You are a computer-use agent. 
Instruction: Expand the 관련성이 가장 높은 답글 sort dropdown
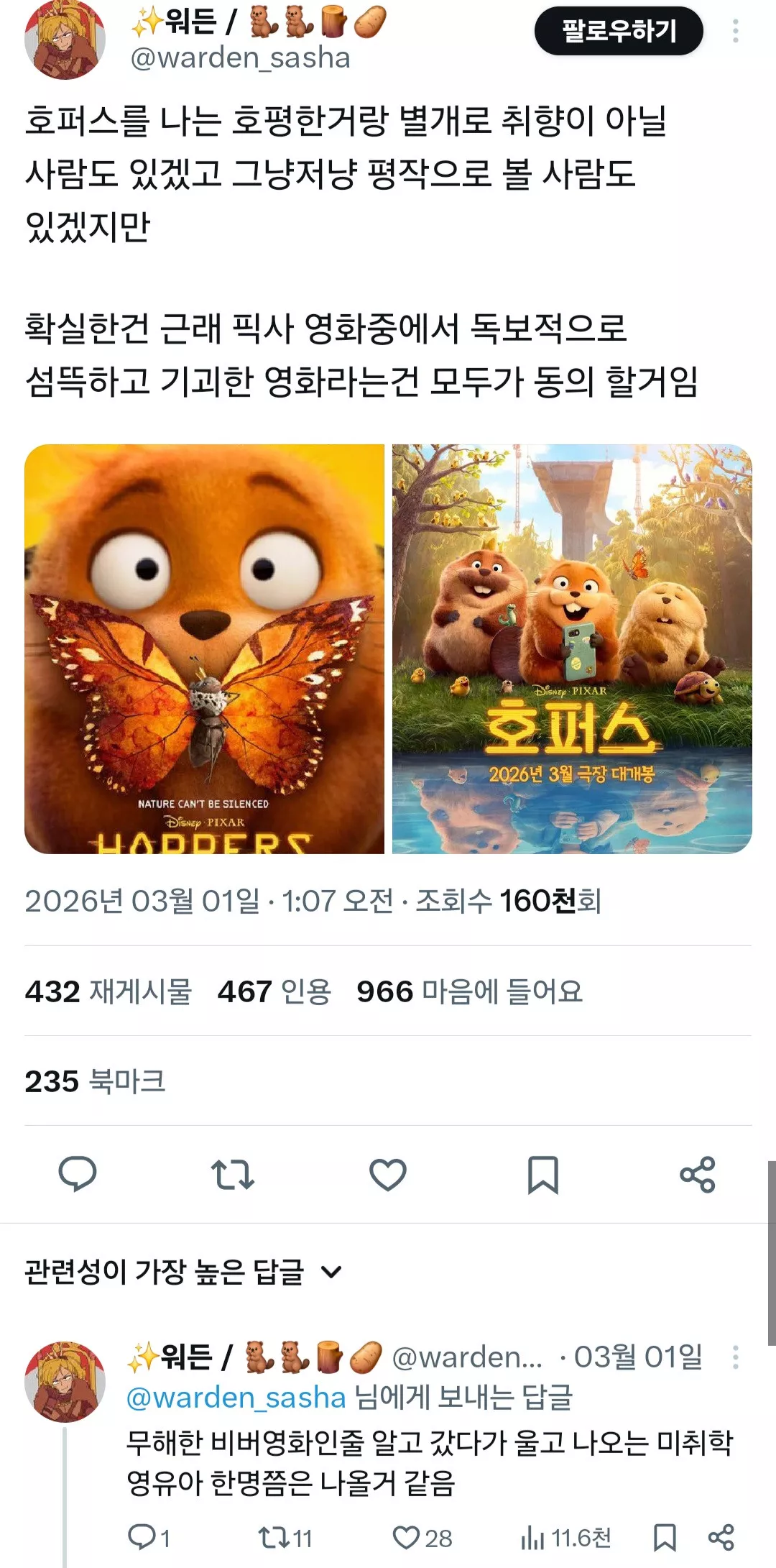click(183, 1272)
